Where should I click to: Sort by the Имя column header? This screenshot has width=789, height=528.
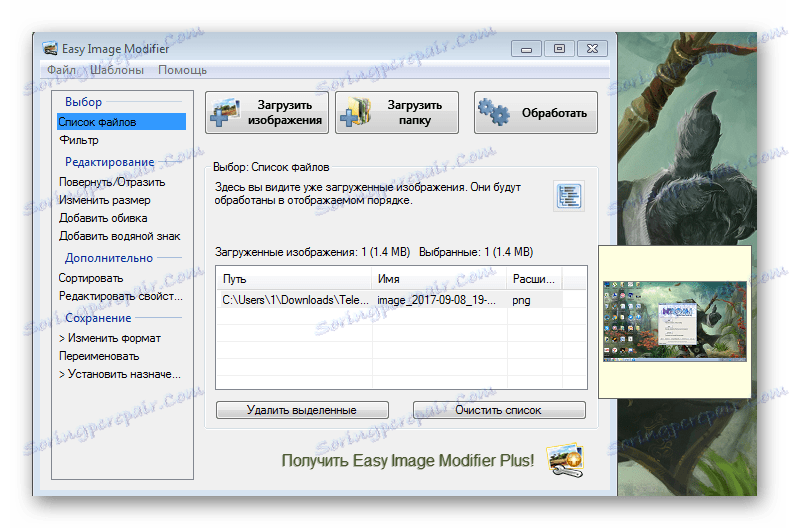[439, 278]
